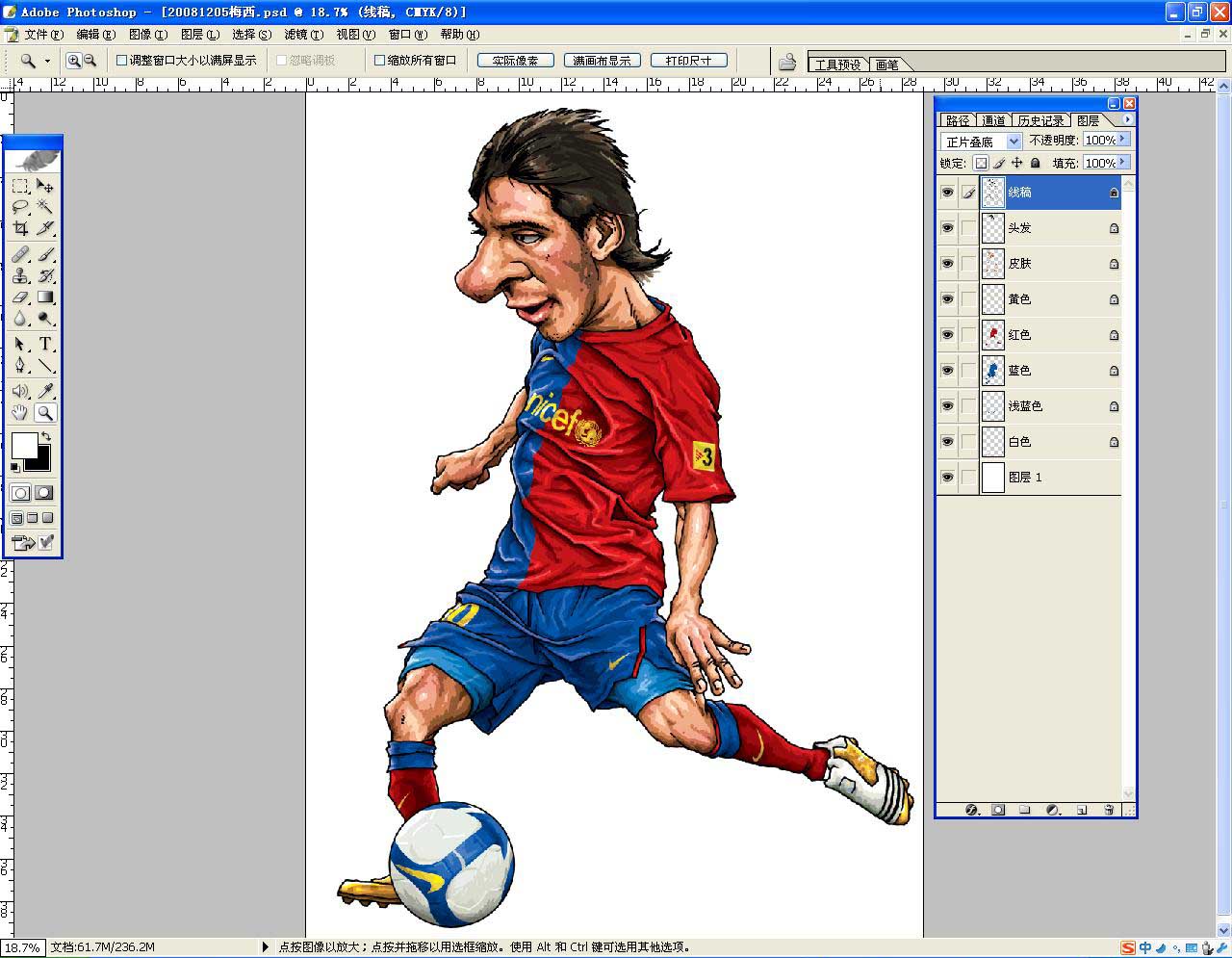Open the 滤镜 menu
Screen dimensions: 1232x958
302,35
